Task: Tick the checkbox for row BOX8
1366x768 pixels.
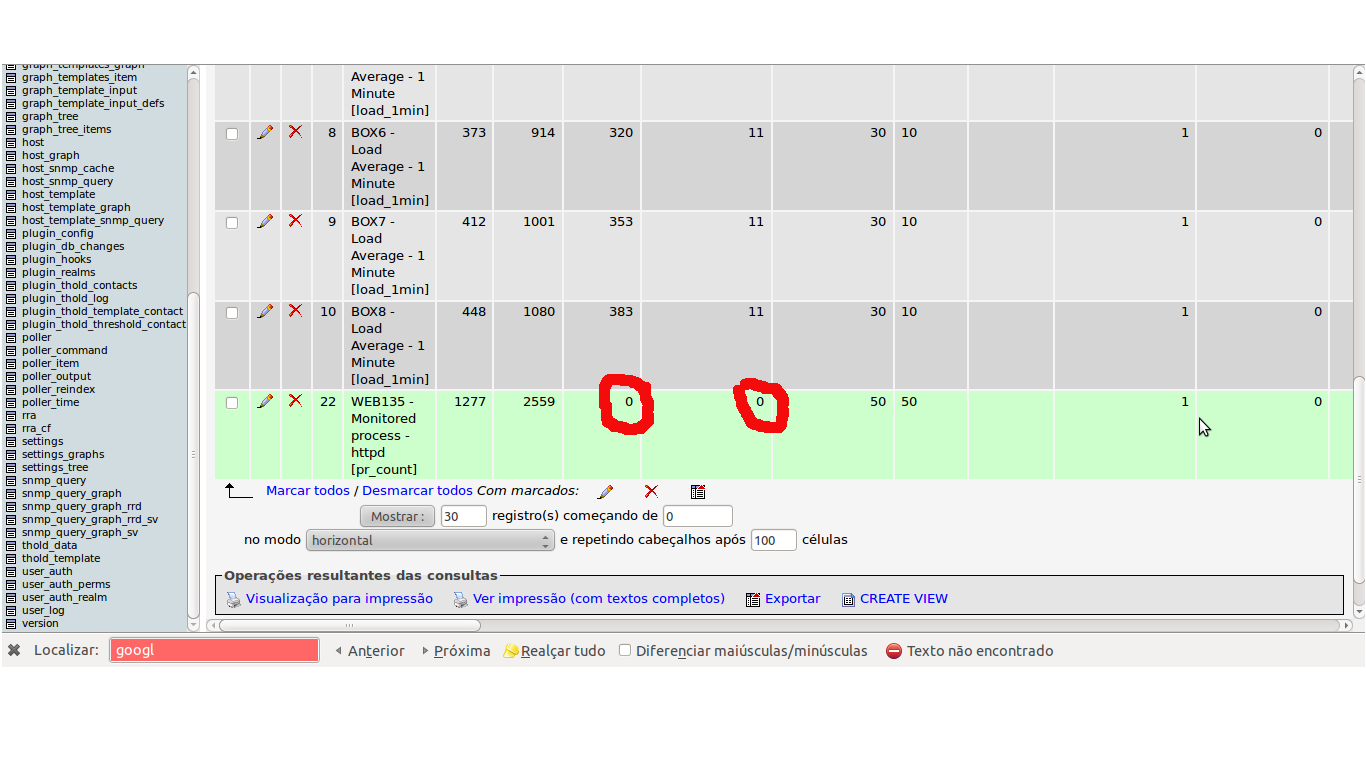Action: (232, 312)
